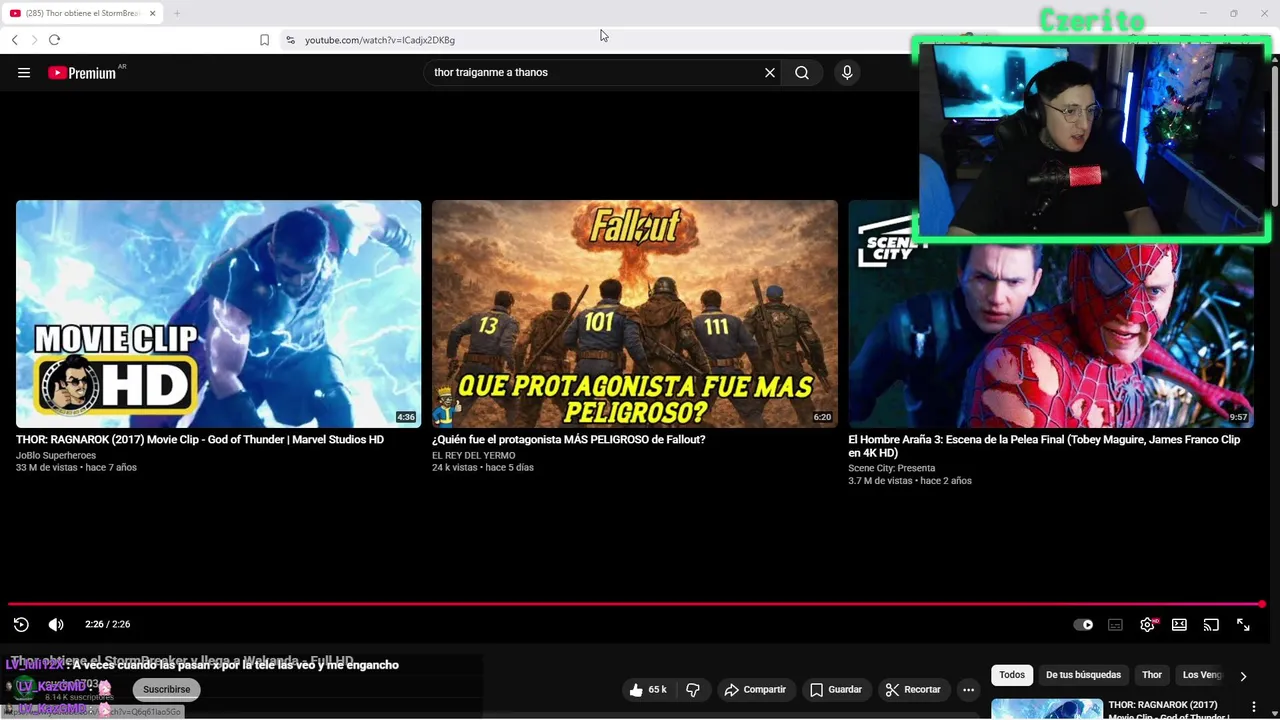The width and height of the screenshot is (1280, 720).
Task: Open Scene City: Presenta channel name
Action: point(892,468)
